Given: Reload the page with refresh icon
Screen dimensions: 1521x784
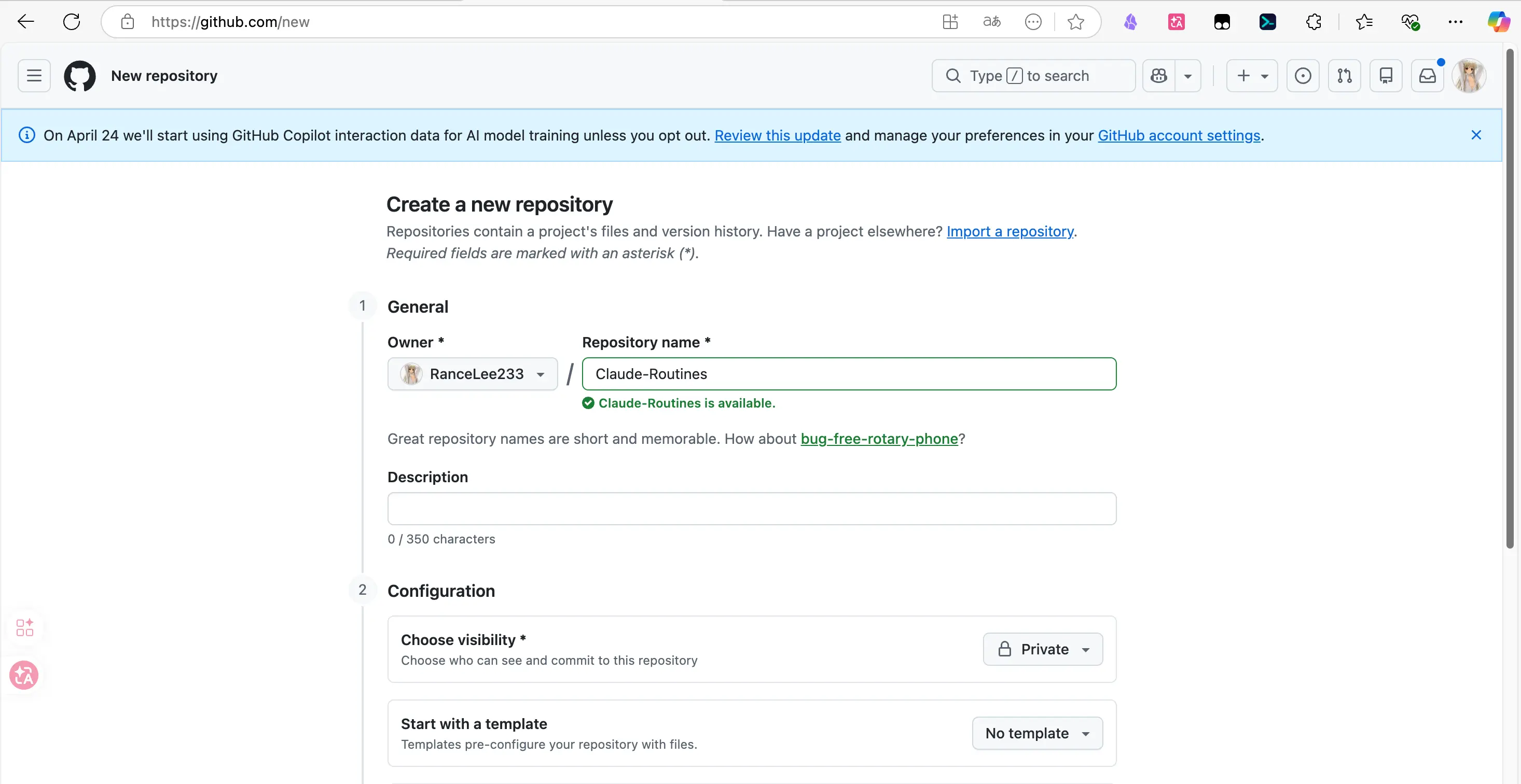Looking at the screenshot, I should (x=72, y=22).
